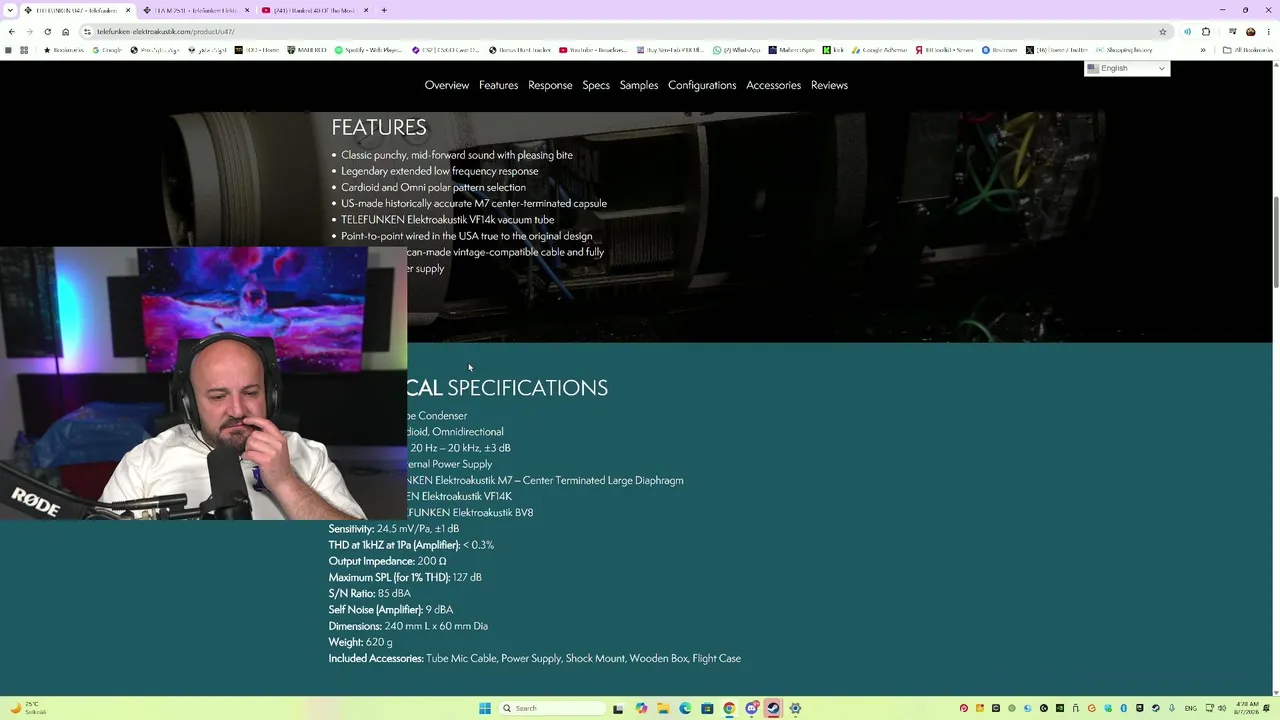Open the WhatsApp bookmark
The width and height of the screenshot is (1280, 720).
[x=737, y=50]
